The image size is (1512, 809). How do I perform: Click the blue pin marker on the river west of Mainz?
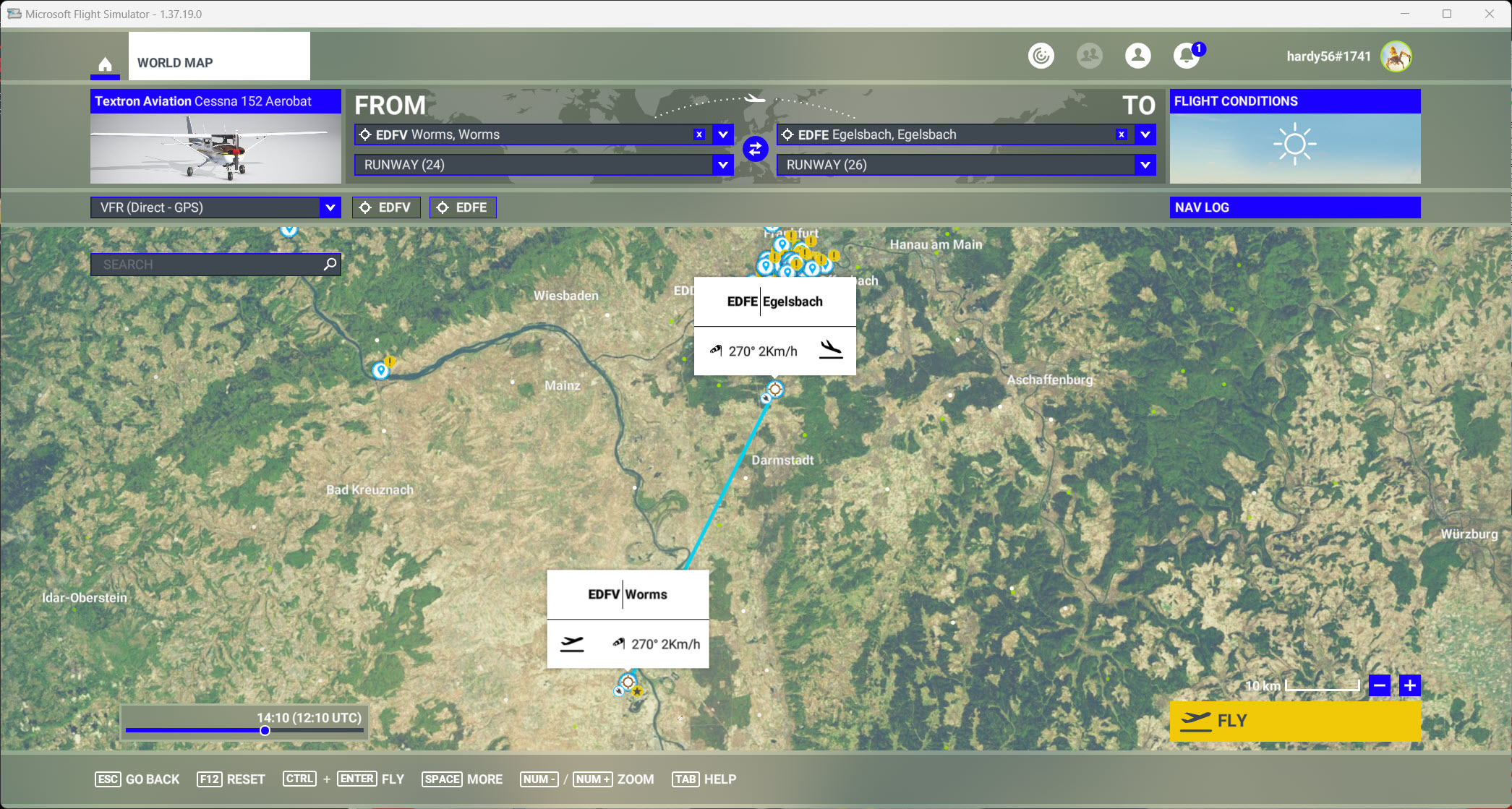(380, 370)
